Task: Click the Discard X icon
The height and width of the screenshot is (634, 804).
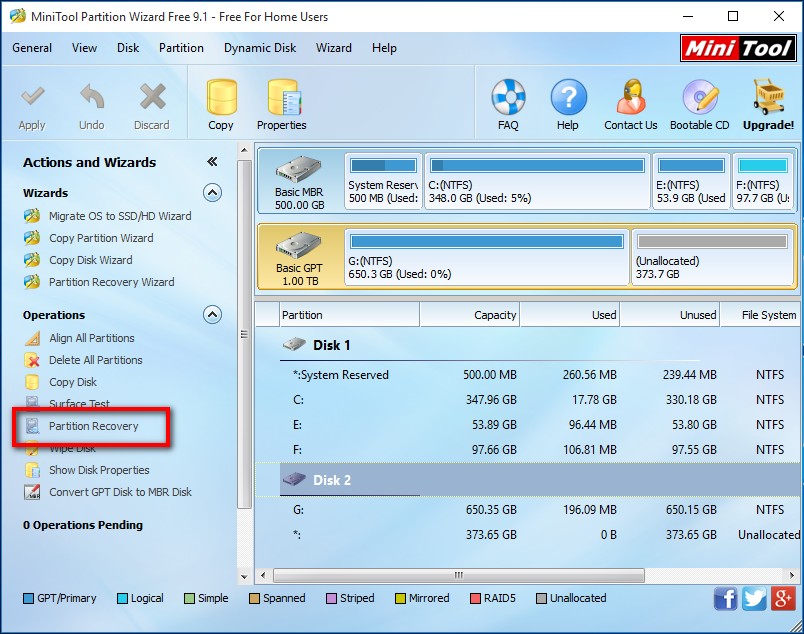Action: 152,98
